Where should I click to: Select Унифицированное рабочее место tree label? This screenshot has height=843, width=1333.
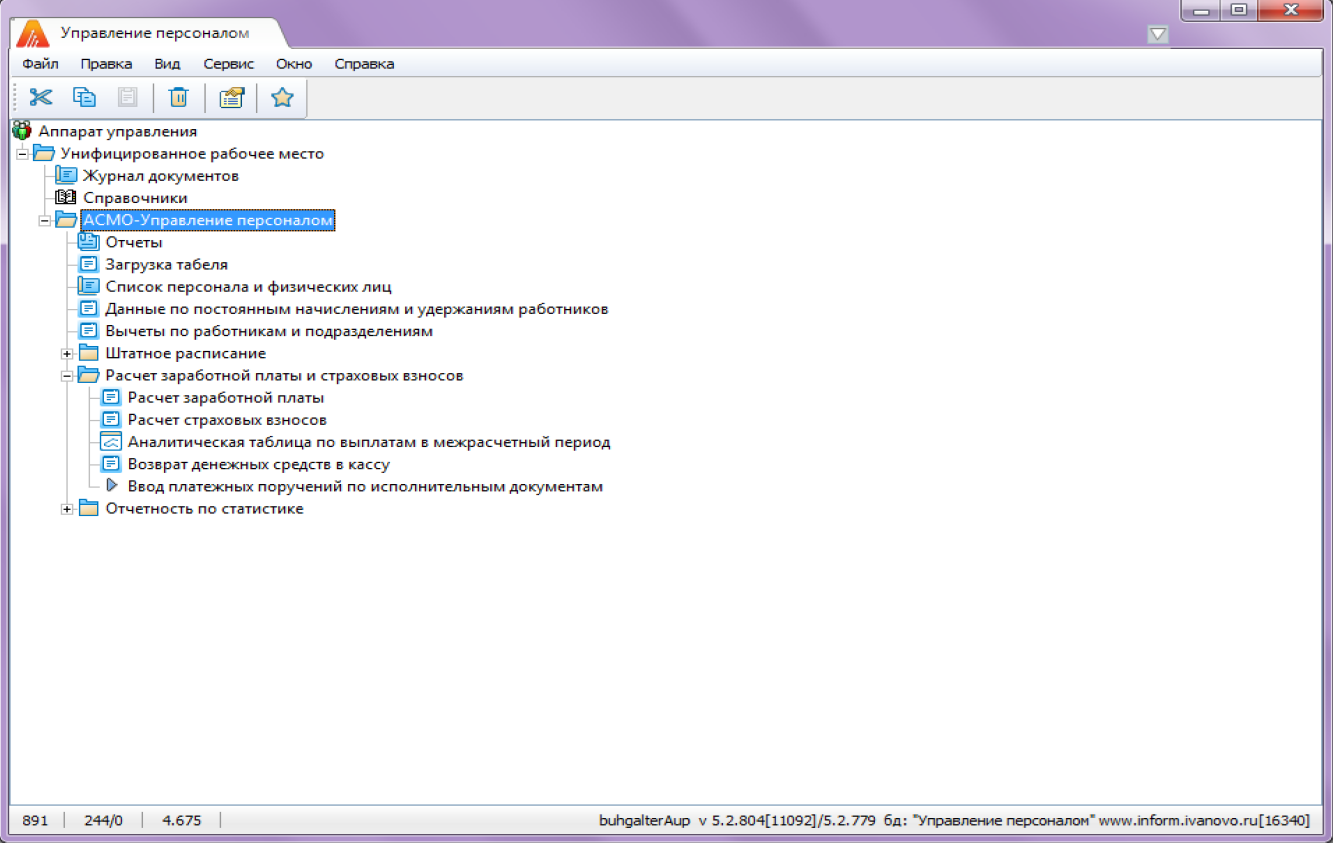(x=192, y=153)
